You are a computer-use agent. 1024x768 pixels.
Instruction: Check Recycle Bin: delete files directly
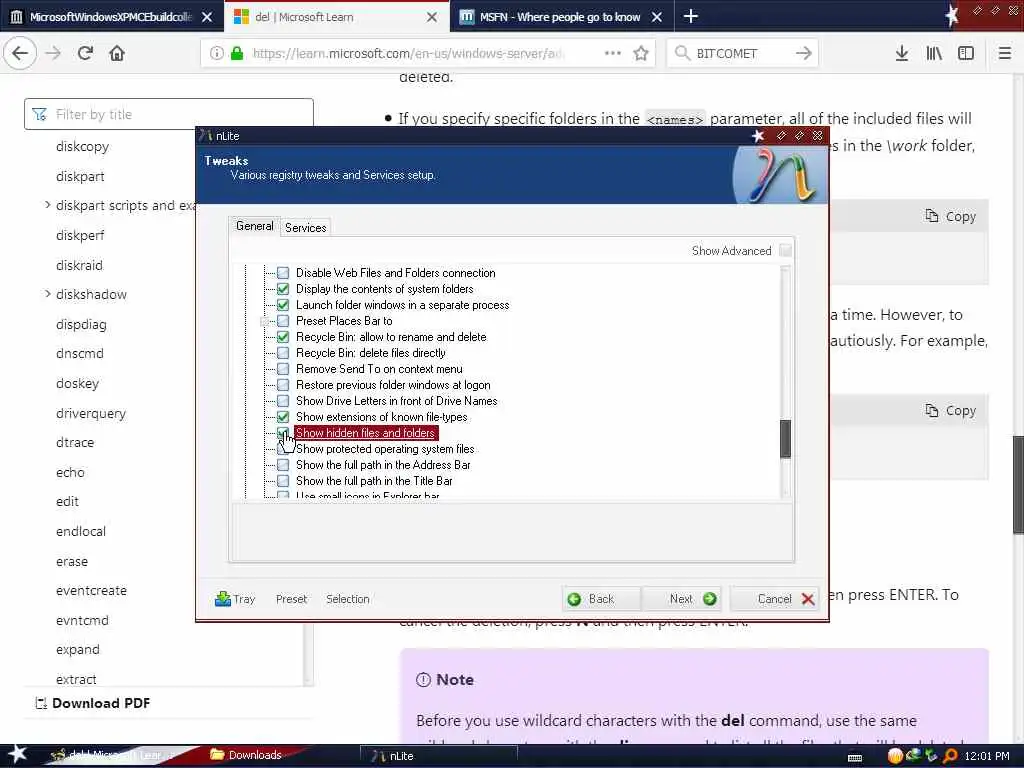click(x=283, y=353)
